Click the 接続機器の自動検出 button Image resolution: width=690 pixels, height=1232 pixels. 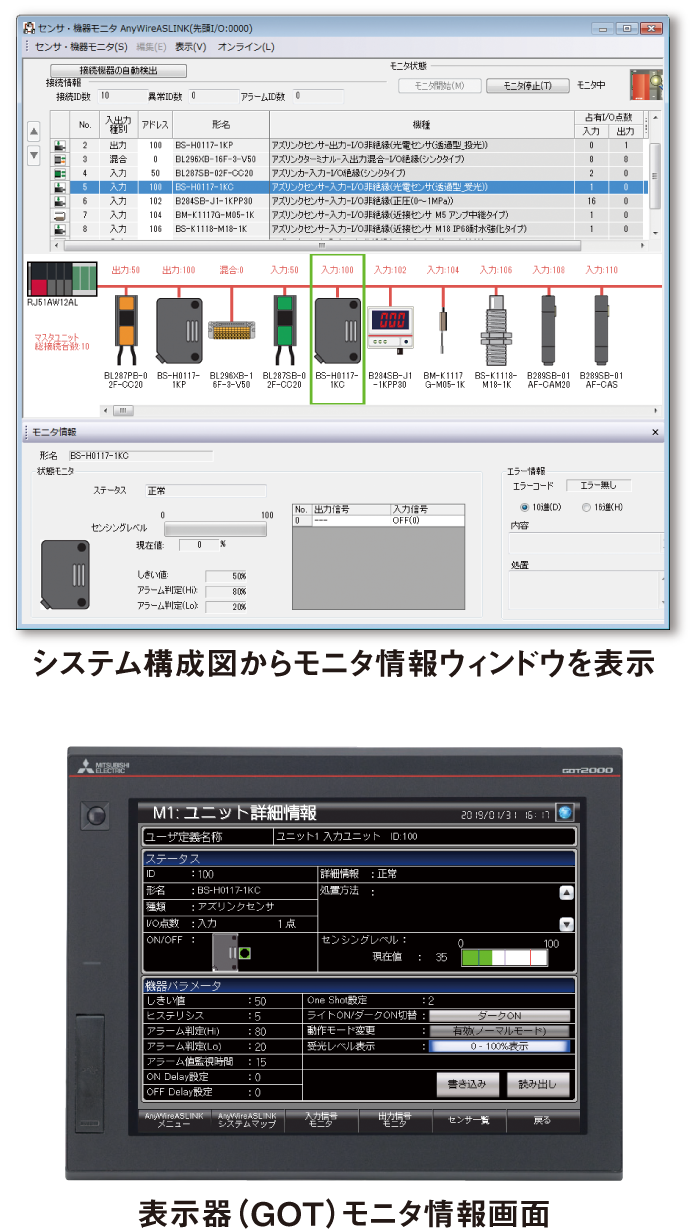pos(118,70)
